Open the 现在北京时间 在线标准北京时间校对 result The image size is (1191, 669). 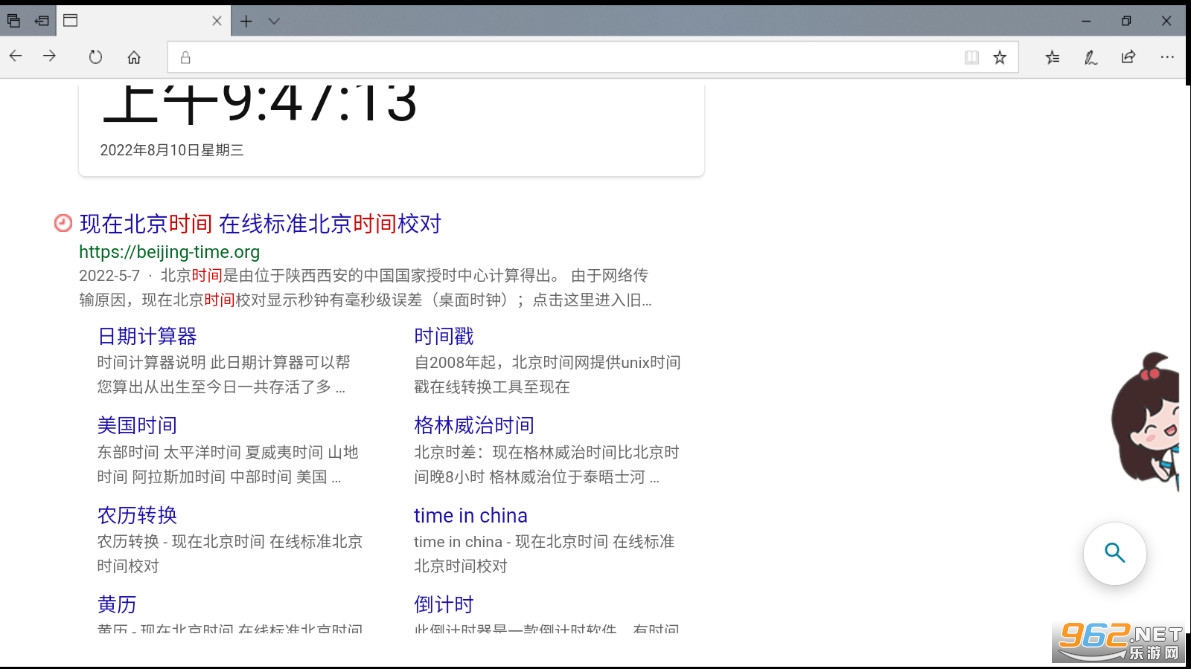[260, 224]
